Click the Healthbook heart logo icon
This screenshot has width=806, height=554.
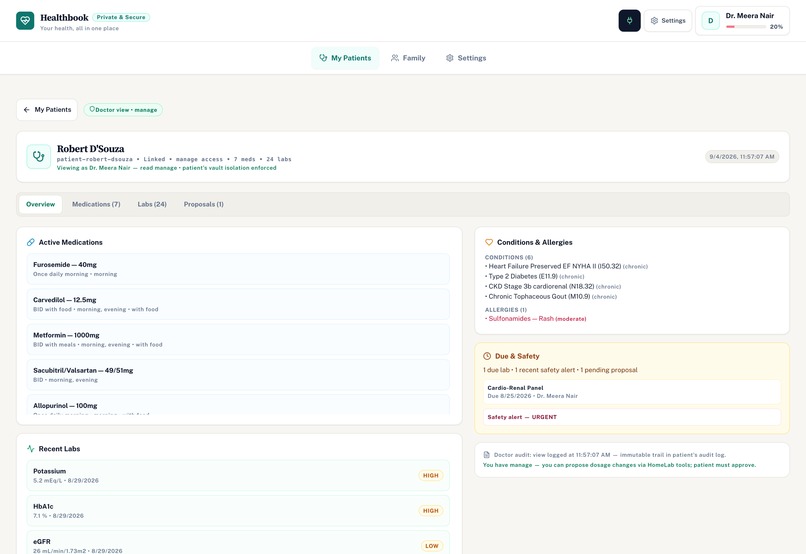click(25, 21)
